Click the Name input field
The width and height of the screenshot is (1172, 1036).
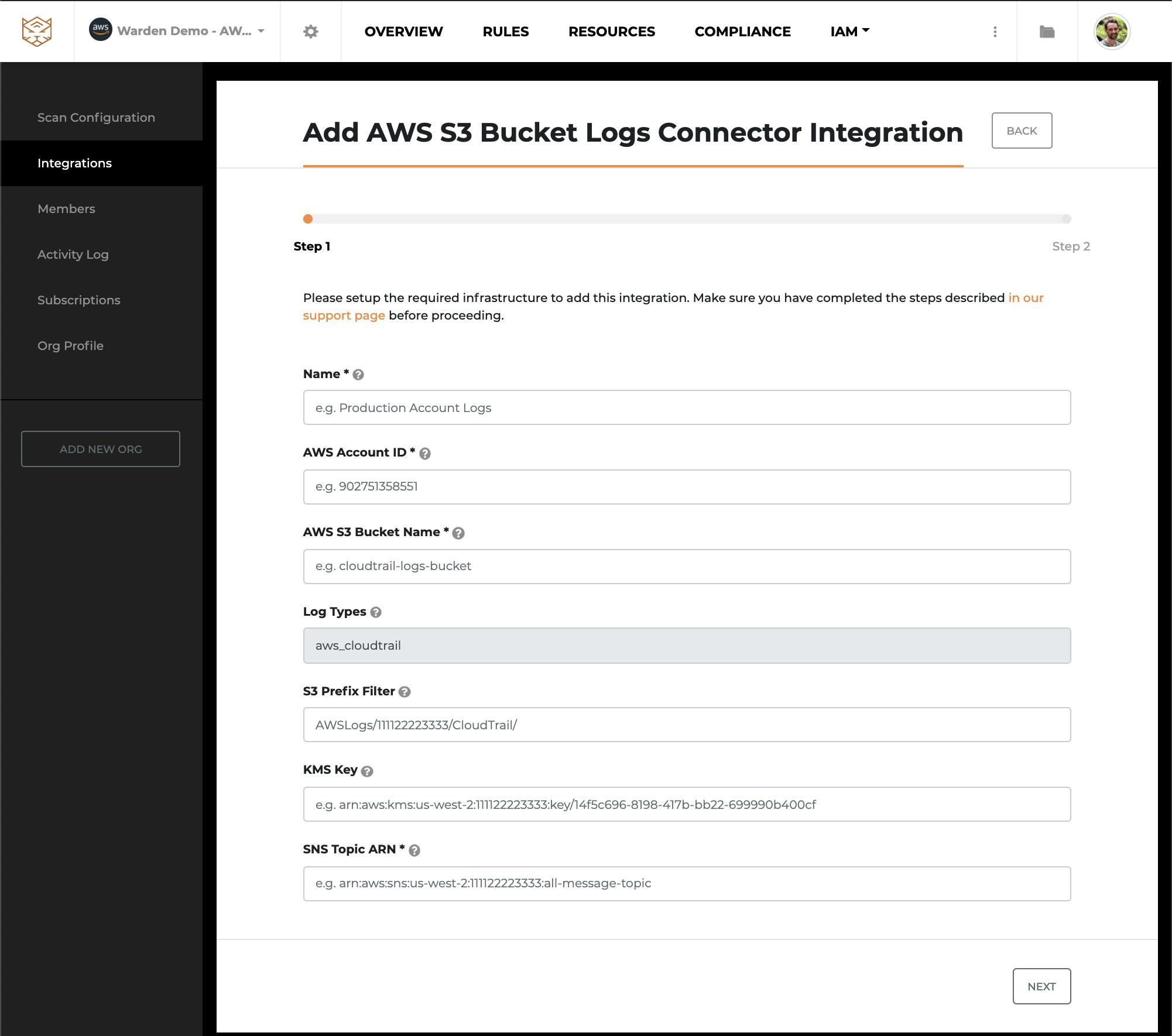click(687, 407)
